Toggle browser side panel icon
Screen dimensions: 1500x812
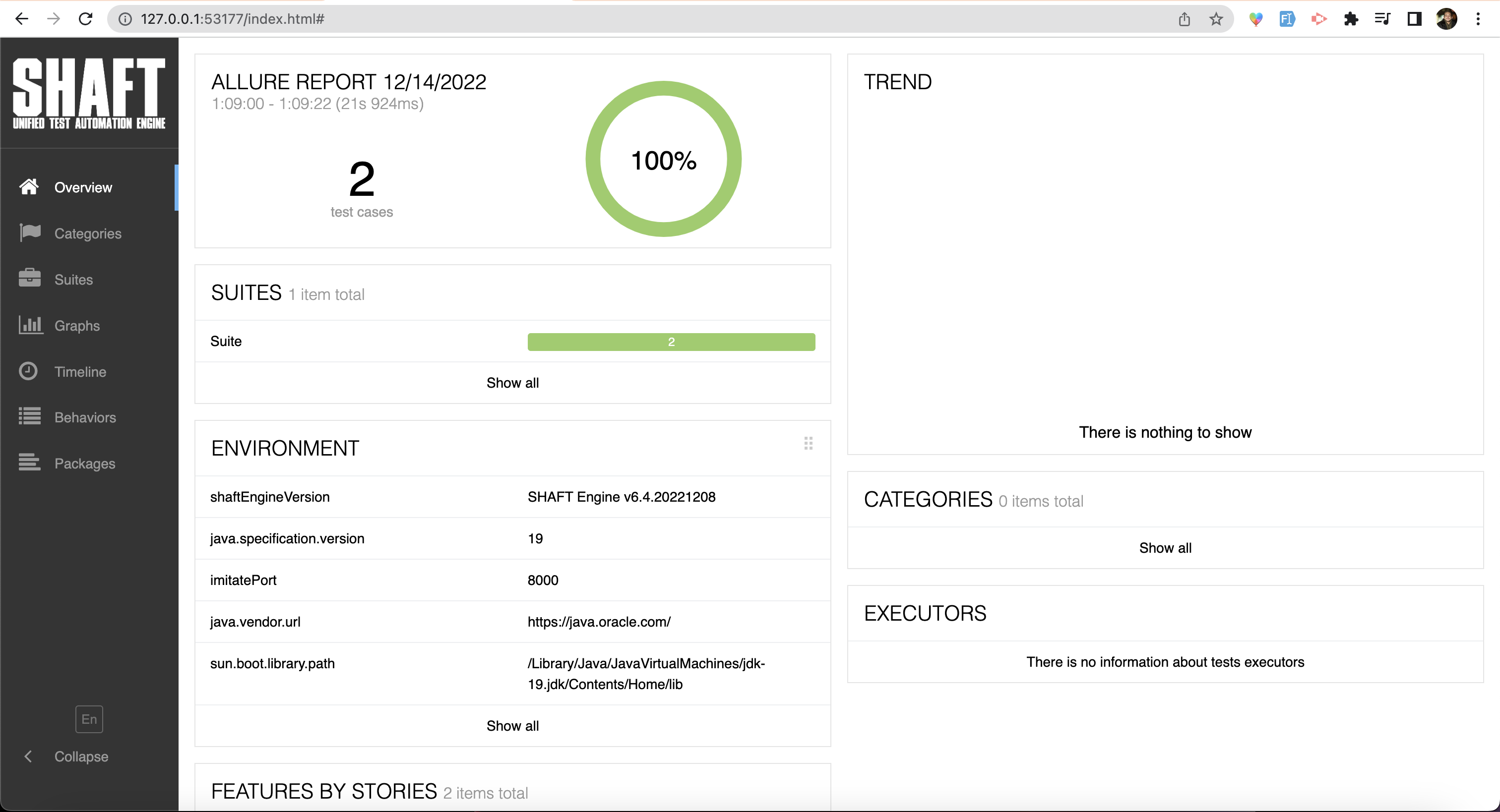1414,19
